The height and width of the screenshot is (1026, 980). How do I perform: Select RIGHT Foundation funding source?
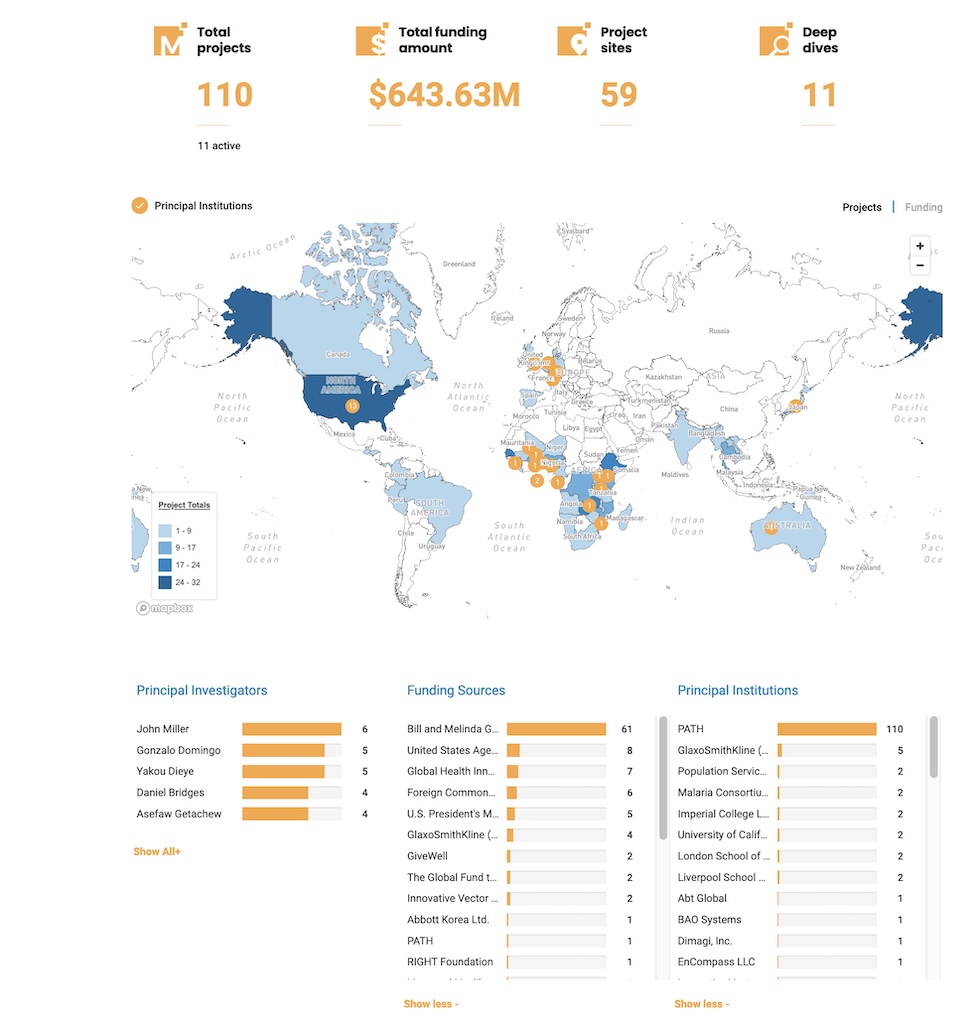point(521,962)
